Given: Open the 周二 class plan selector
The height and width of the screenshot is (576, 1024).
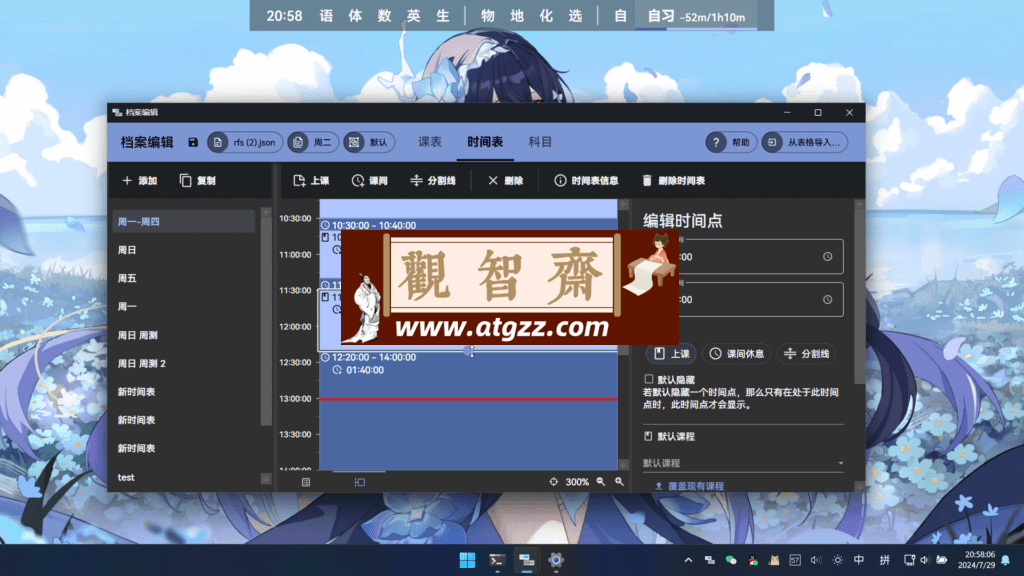Looking at the screenshot, I should click(313, 142).
